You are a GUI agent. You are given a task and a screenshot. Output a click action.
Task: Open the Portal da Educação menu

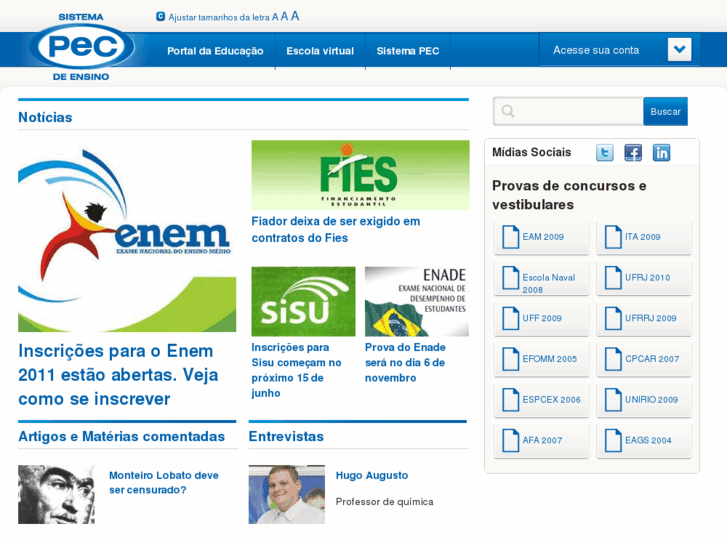[215, 51]
